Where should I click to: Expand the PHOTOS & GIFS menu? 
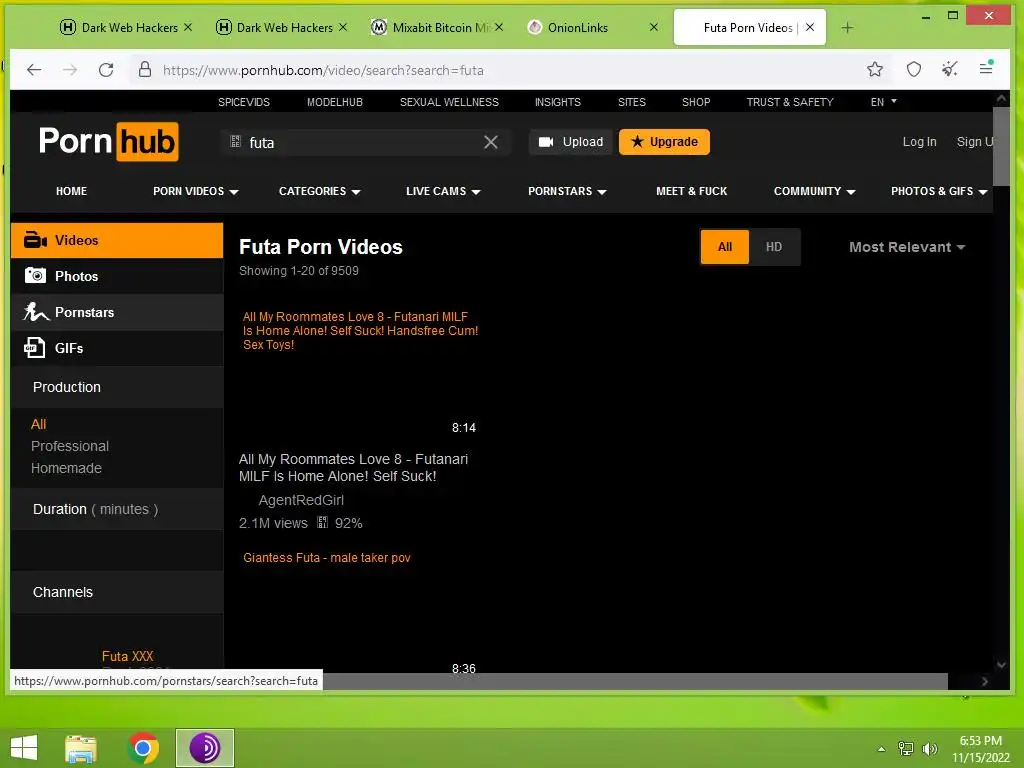[x=938, y=191]
